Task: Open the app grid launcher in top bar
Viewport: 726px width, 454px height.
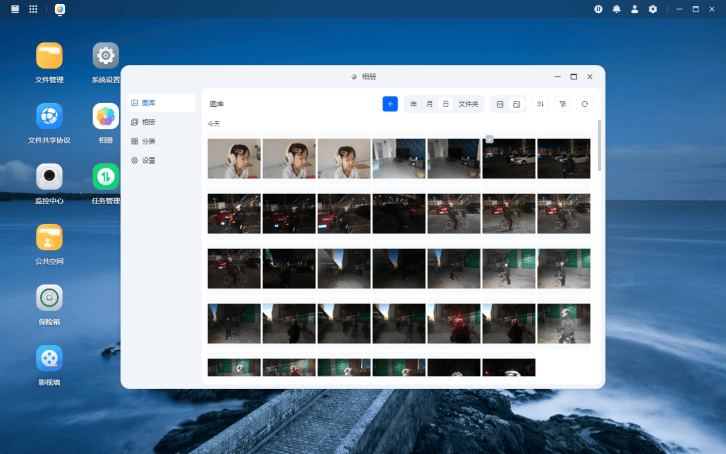Action: pyautogui.click(x=33, y=9)
